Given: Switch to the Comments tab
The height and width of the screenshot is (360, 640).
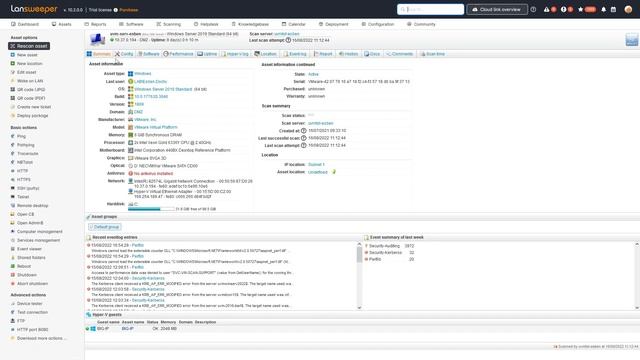Looking at the screenshot, I should point(400,54).
